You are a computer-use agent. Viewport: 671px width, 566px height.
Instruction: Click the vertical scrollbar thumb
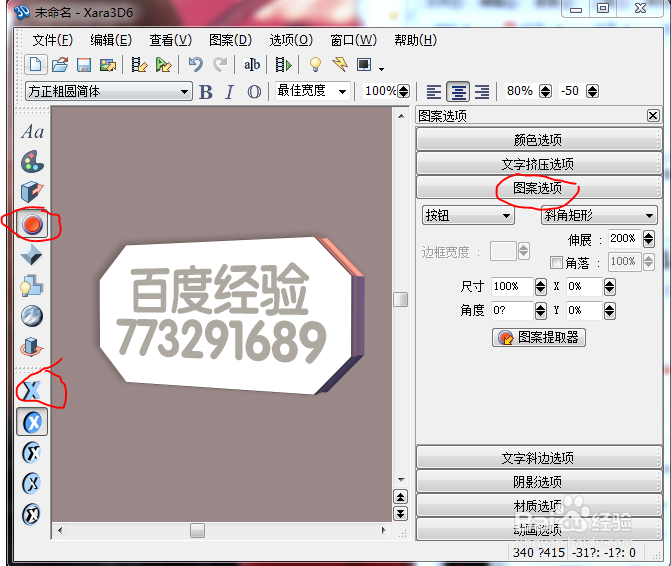tap(401, 299)
